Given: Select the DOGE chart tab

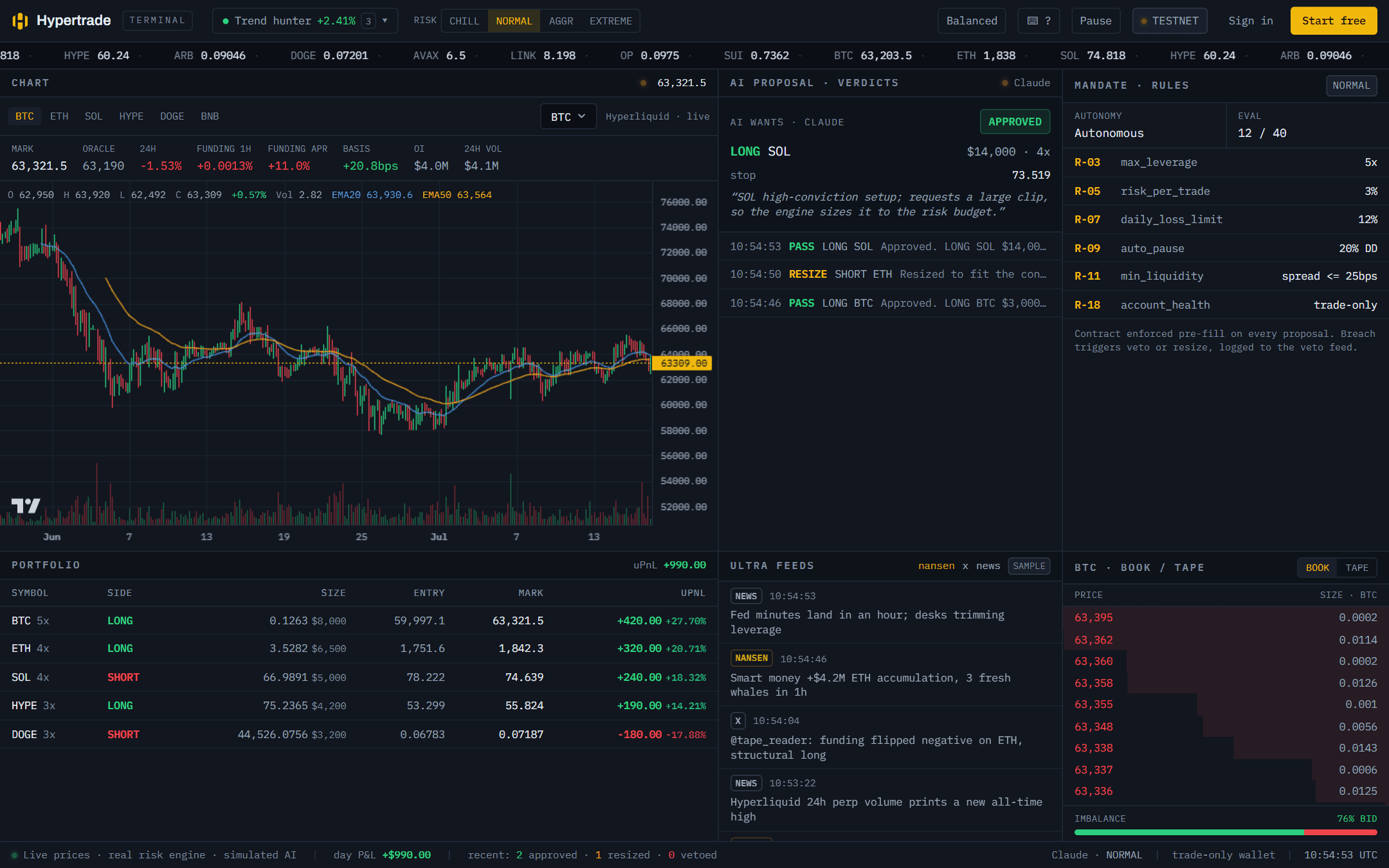Looking at the screenshot, I should coord(172,116).
